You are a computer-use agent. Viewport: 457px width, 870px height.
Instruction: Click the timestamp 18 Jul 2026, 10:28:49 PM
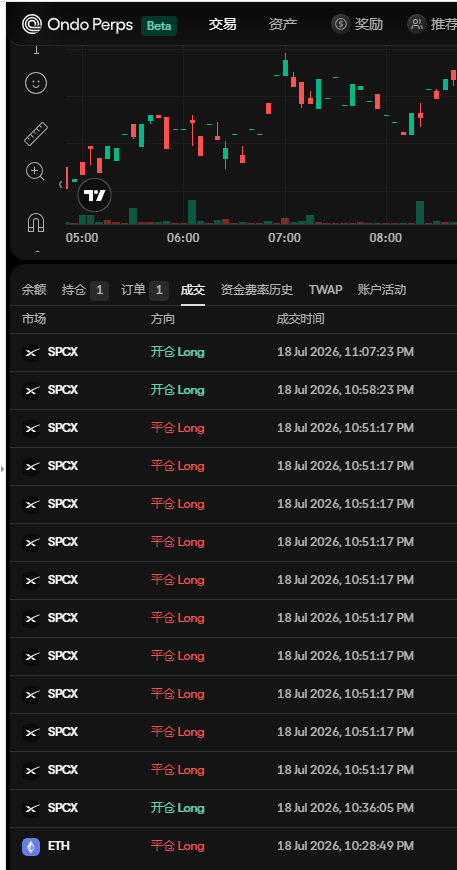pyautogui.click(x=346, y=846)
